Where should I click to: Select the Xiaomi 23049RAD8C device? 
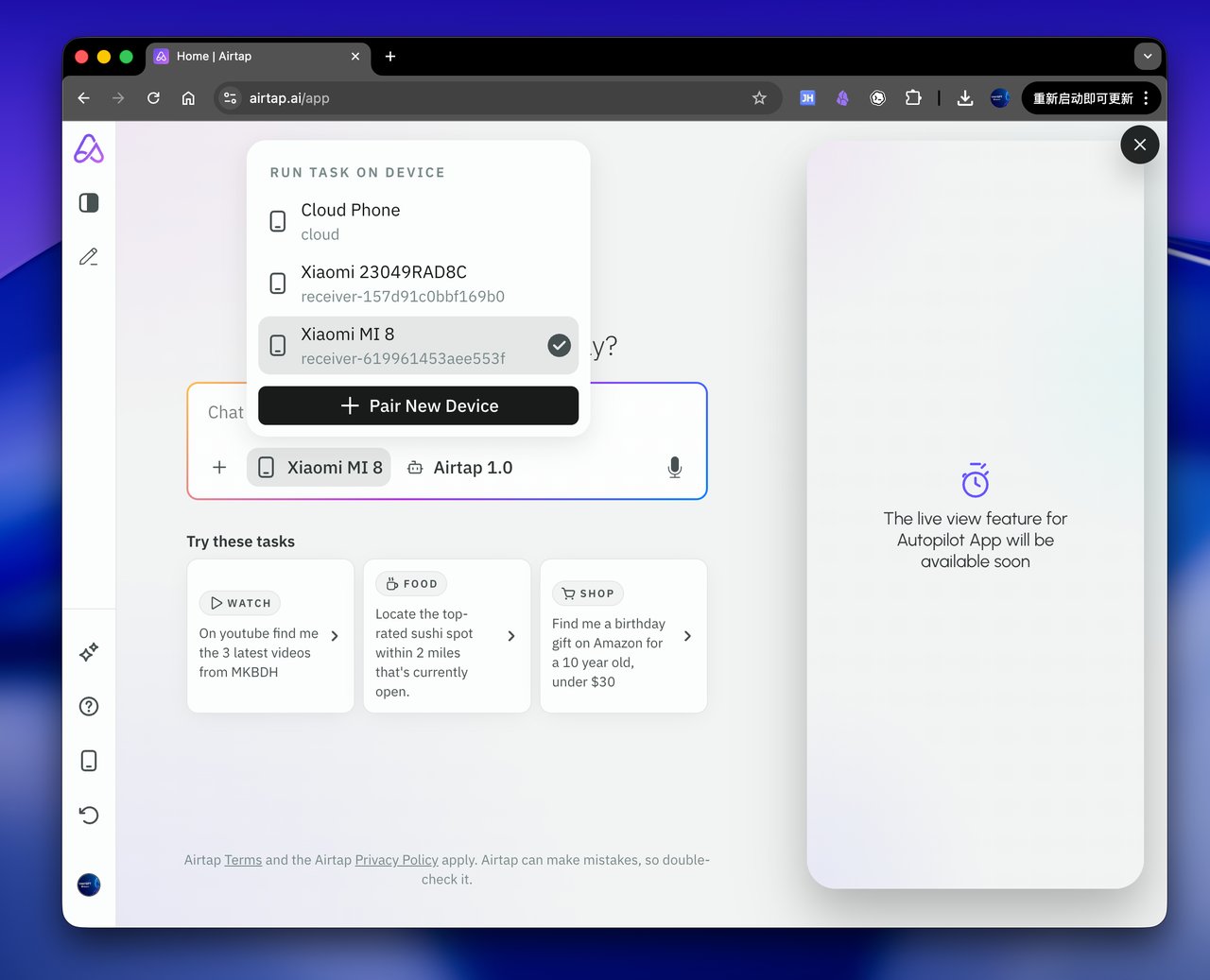418,284
